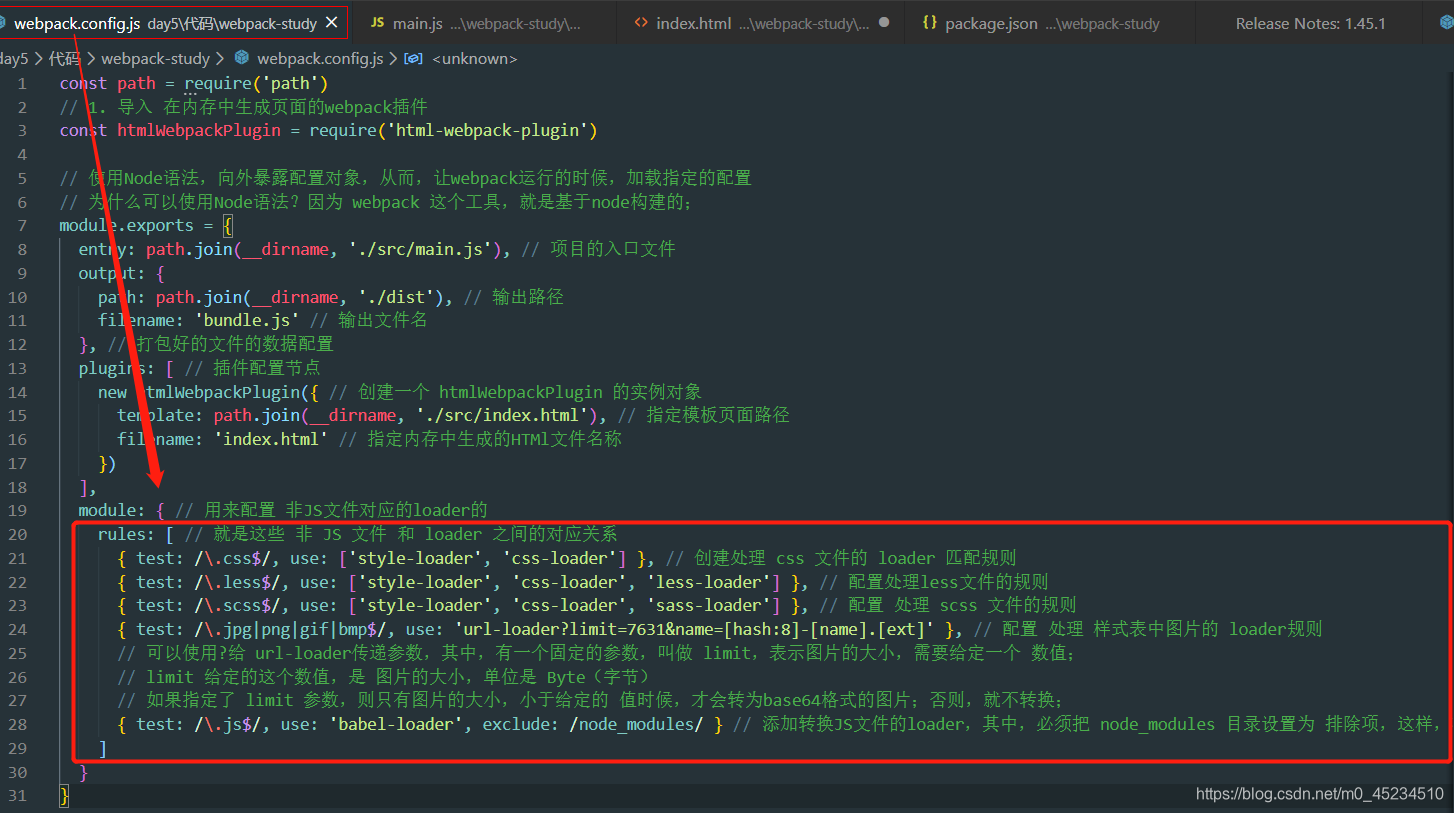Click the './src/index.html' string on line 15
Viewport: 1454px width, 813px height.
click(x=504, y=415)
